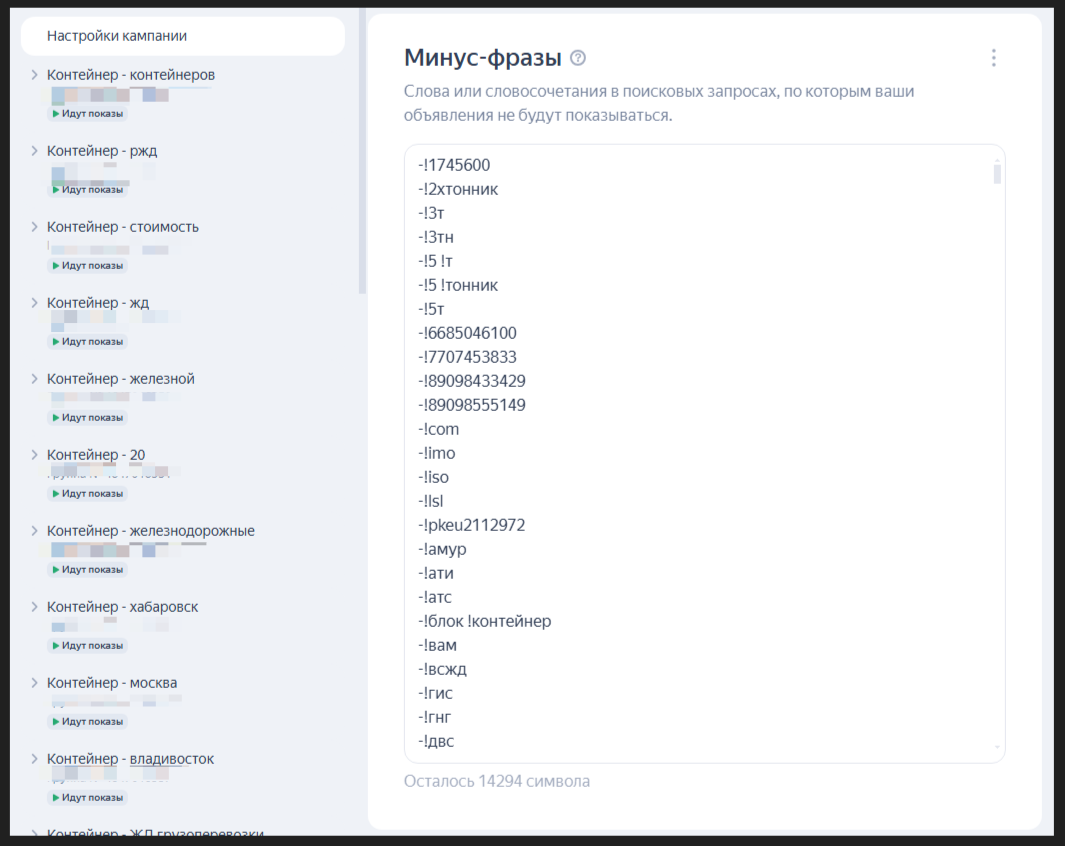Open Настройки кампании tab
Screen dimensions: 1065x846
click(183, 36)
